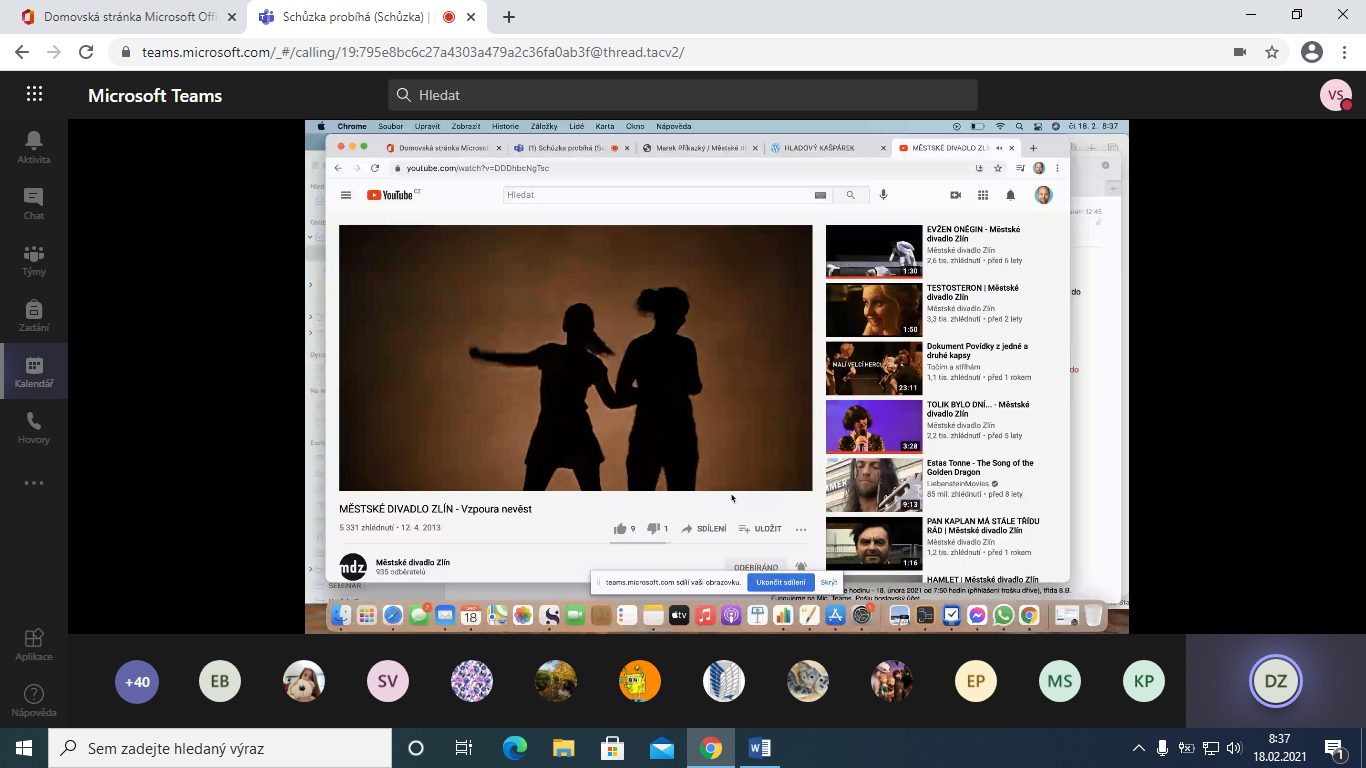Bookmark this page with star icon
This screenshot has width=1366, height=768.
point(1272,52)
